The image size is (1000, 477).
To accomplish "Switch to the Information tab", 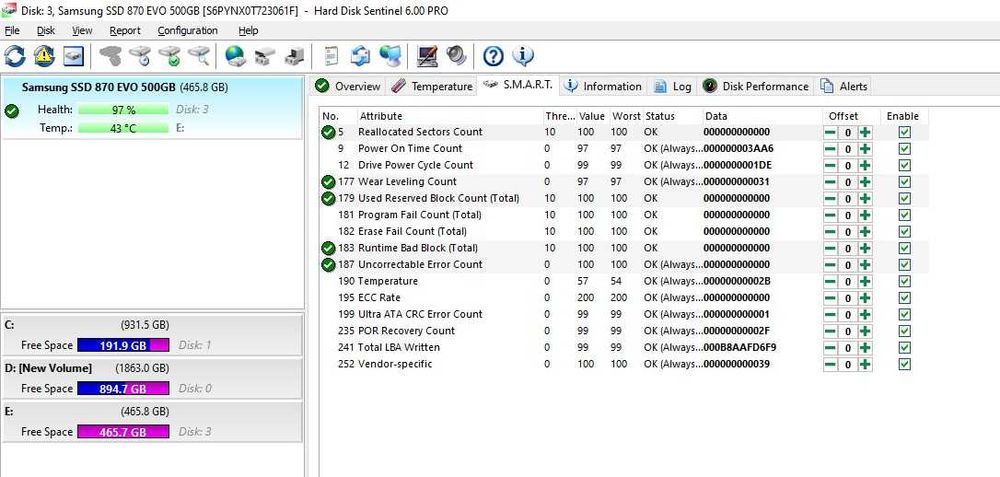I will (x=603, y=86).
